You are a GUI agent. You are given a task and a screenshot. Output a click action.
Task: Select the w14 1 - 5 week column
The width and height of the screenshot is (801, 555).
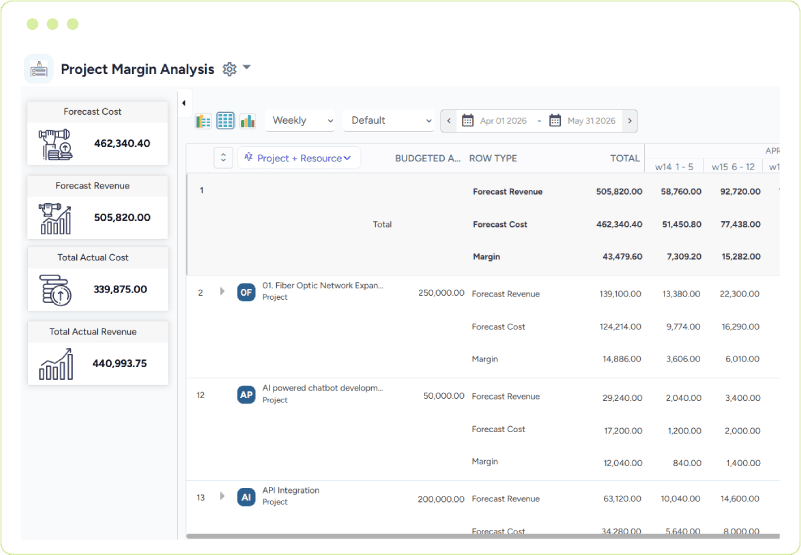(x=674, y=167)
